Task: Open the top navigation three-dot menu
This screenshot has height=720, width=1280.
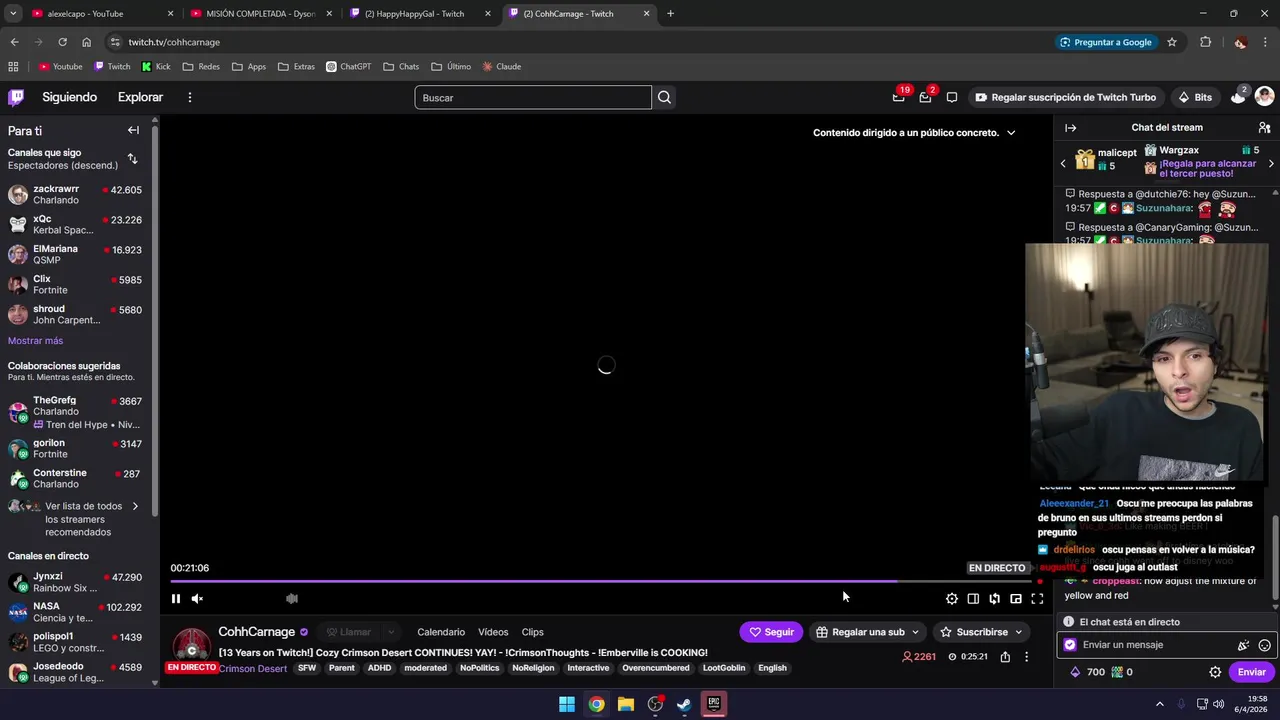Action: pyautogui.click(x=189, y=97)
